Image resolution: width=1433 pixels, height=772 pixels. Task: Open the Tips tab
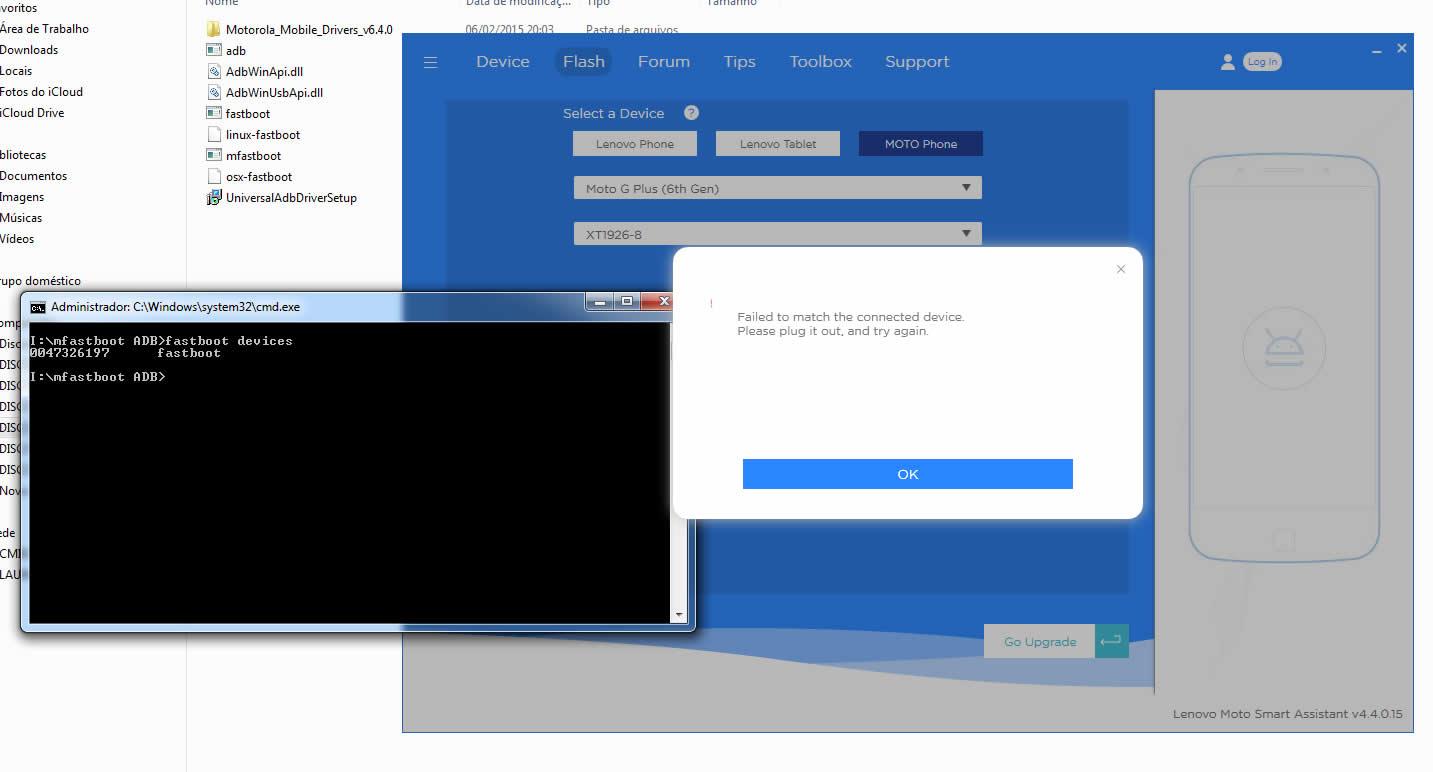coord(740,62)
